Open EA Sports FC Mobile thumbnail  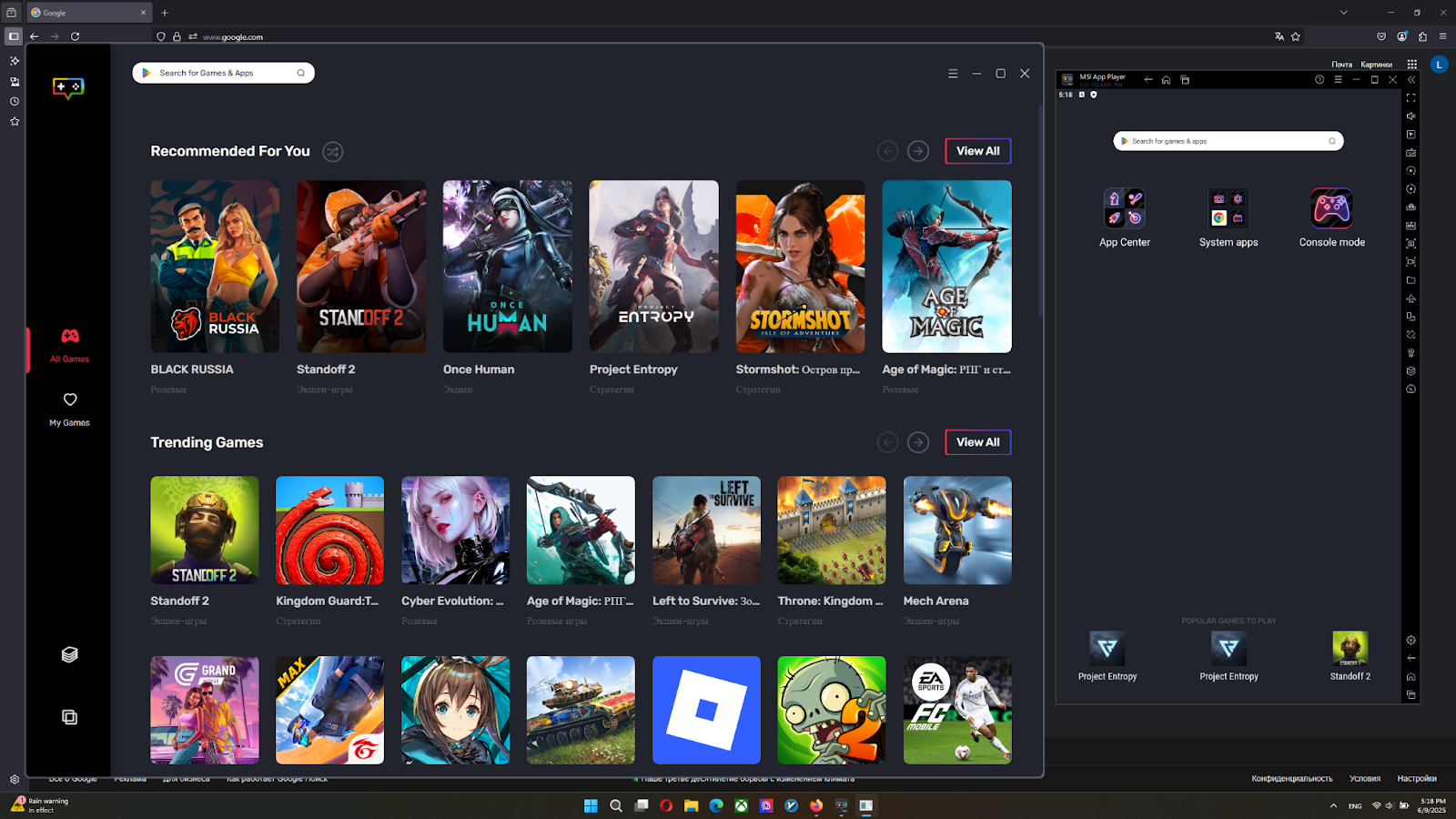click(957, 710)
